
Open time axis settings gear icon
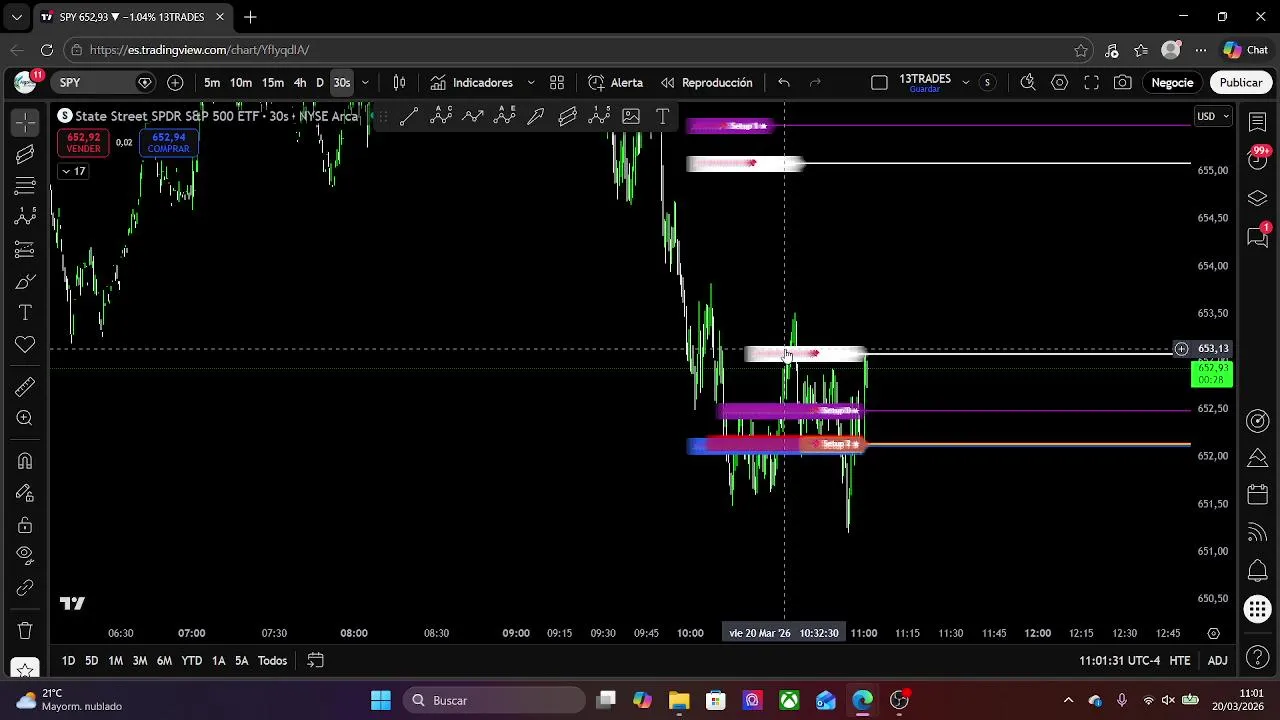(1213, 633)
